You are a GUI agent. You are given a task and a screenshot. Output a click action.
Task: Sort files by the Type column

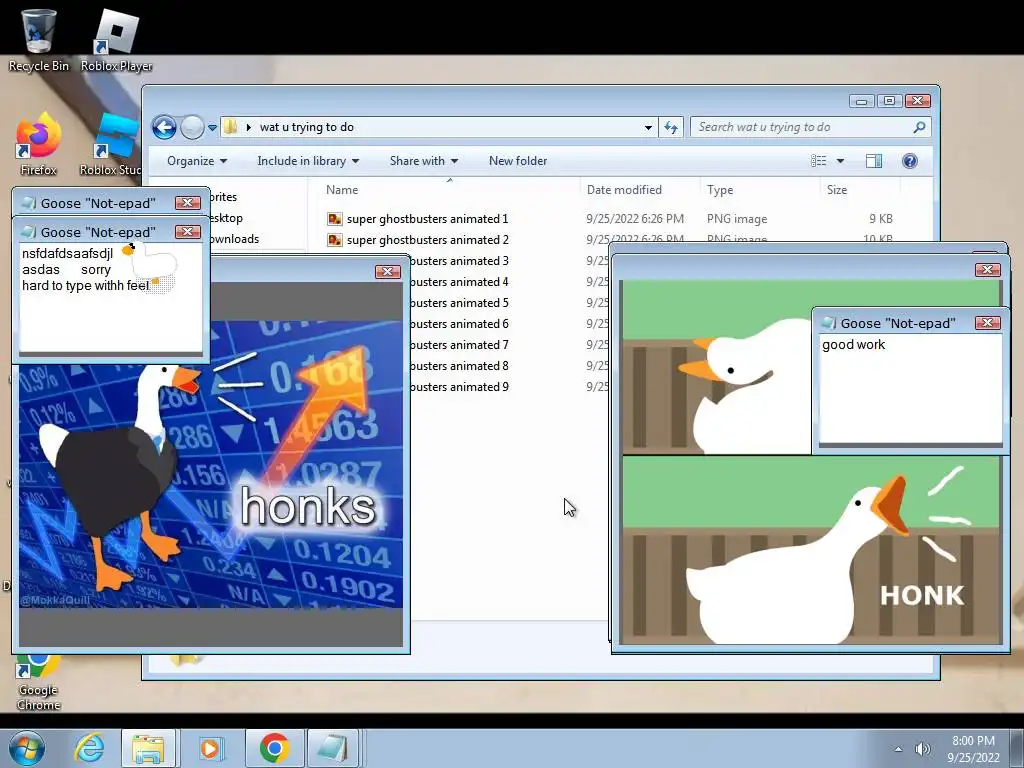(759, 189)
